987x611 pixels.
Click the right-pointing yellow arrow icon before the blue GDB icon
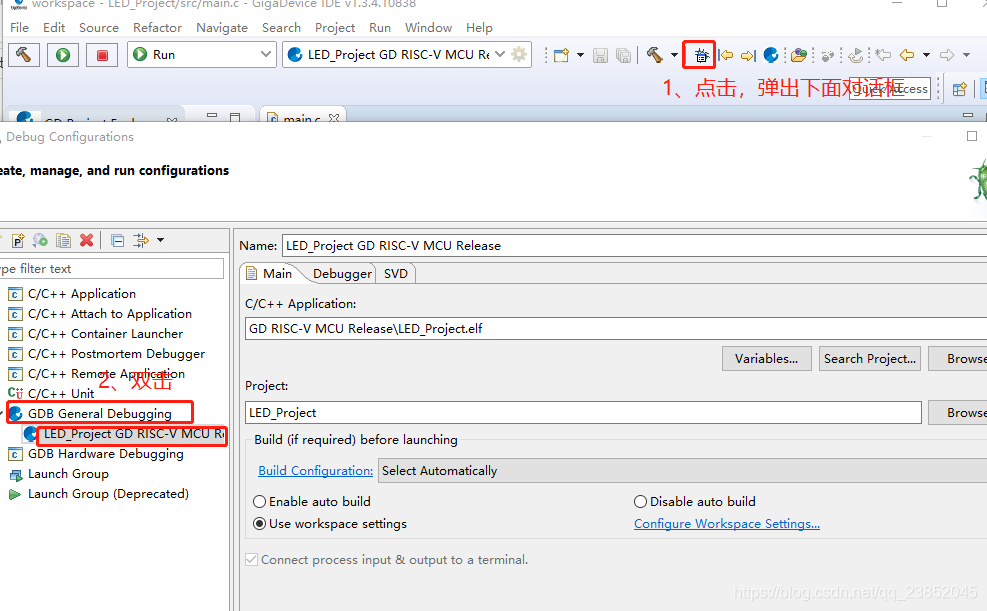click(x=748, y=55)
